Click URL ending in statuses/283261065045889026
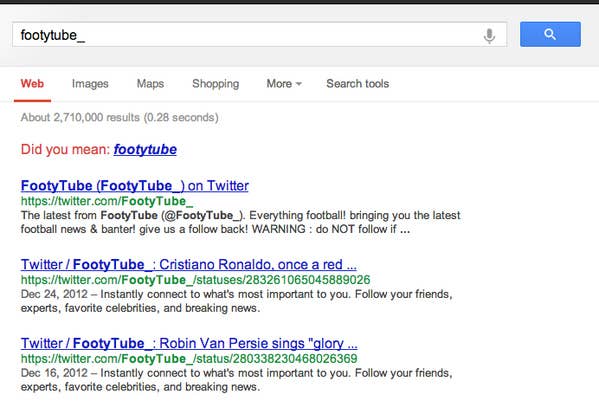Image resolution: width=599 pixels, height=401 pixels. point(196,280)
